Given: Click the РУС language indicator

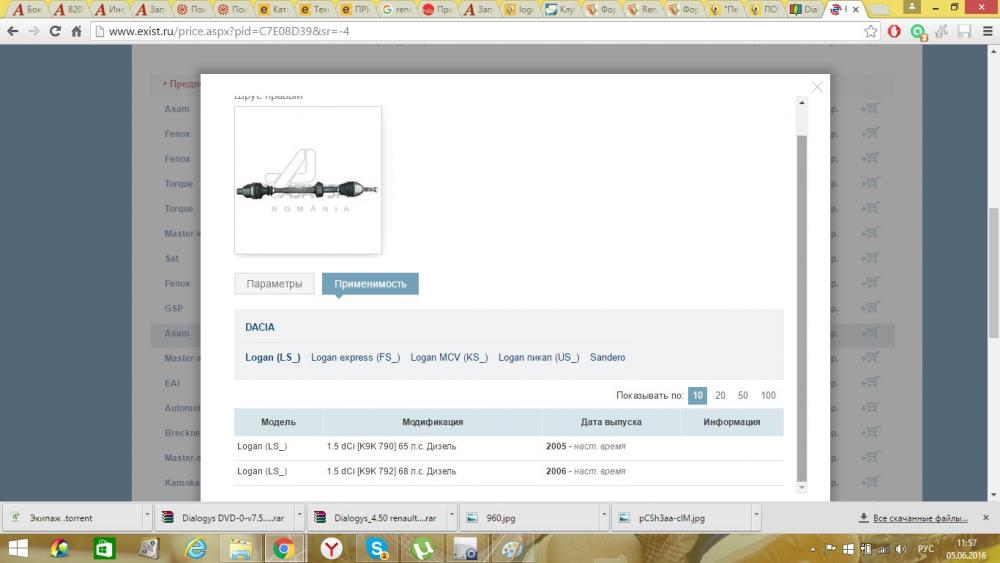Looking at the screenshot, I should 925,549.
